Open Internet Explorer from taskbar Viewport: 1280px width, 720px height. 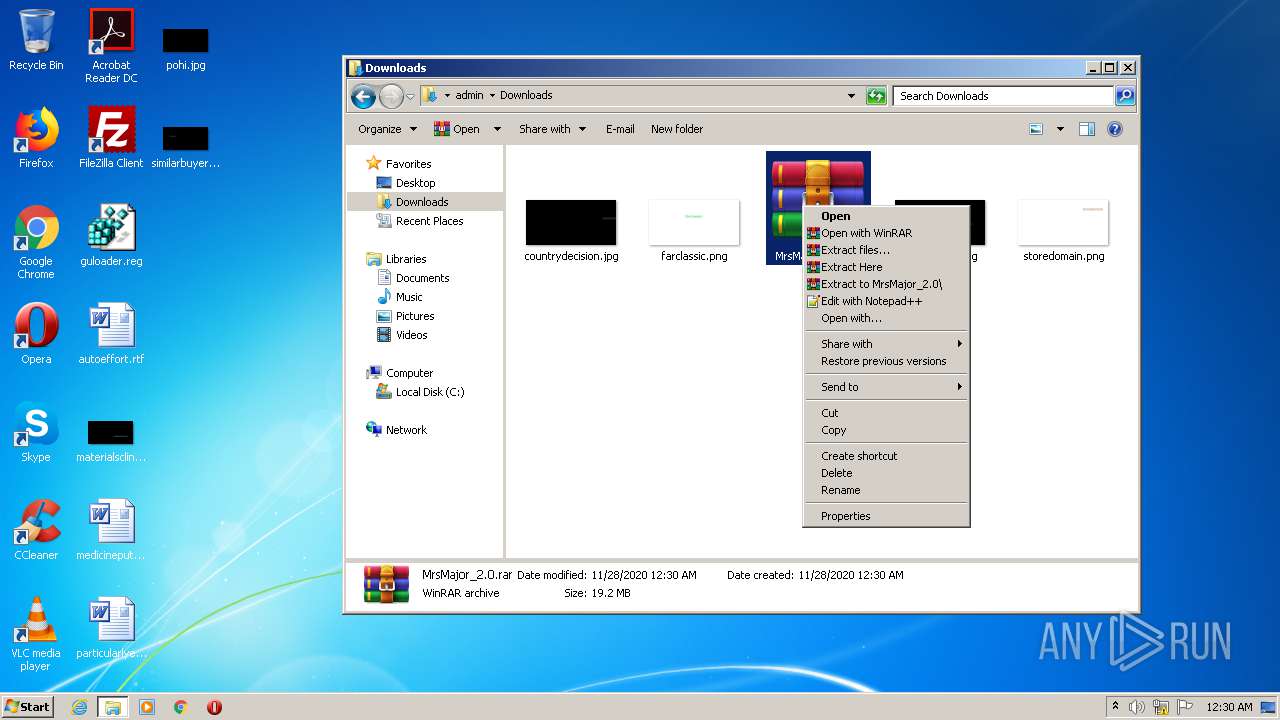click(80, 707)
